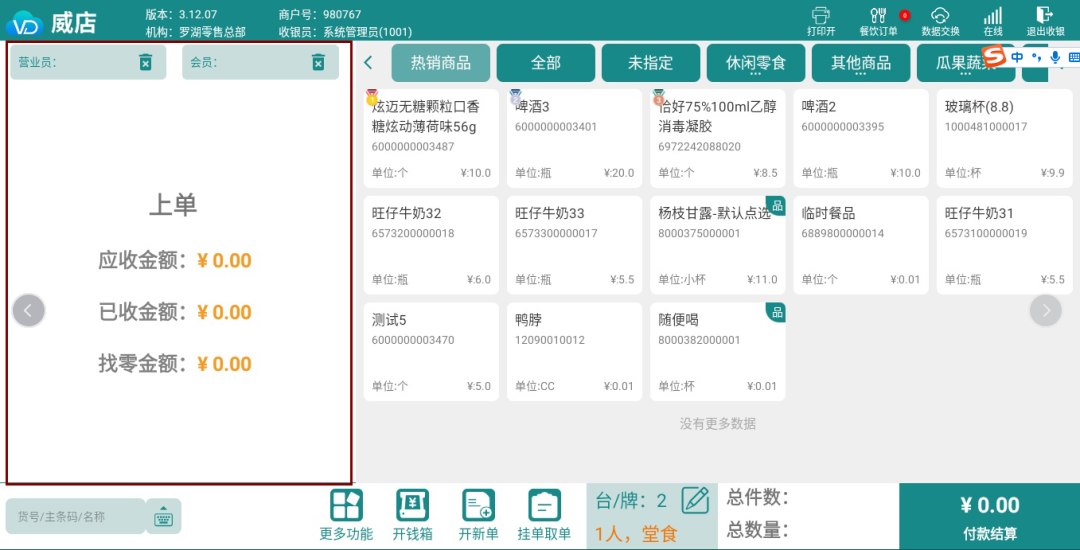The image size is (1080, 550).
Task: Switch to the 全部 category tab
Action: [x=546, y=63]
